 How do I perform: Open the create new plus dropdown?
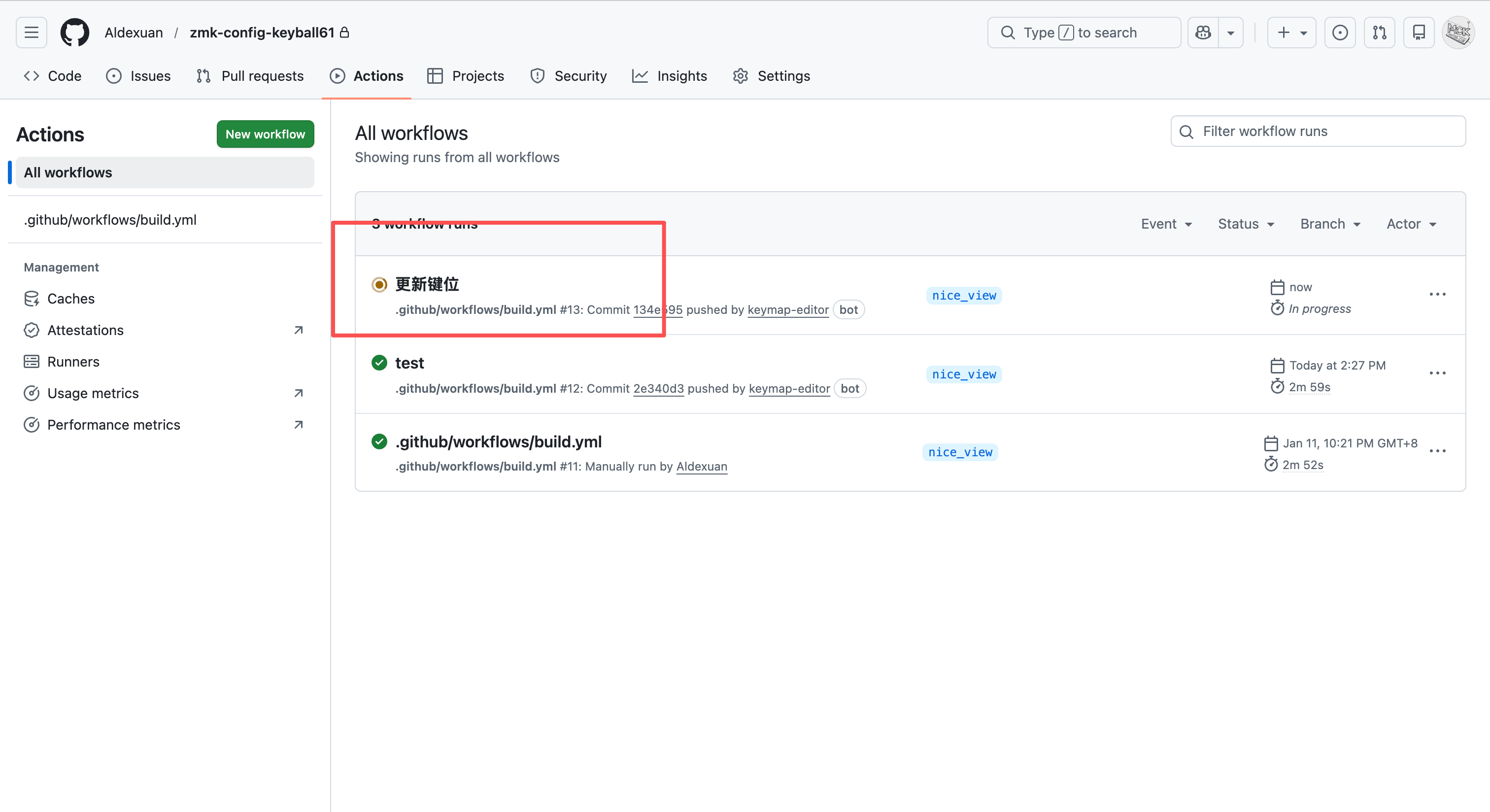pos(1291,33)
